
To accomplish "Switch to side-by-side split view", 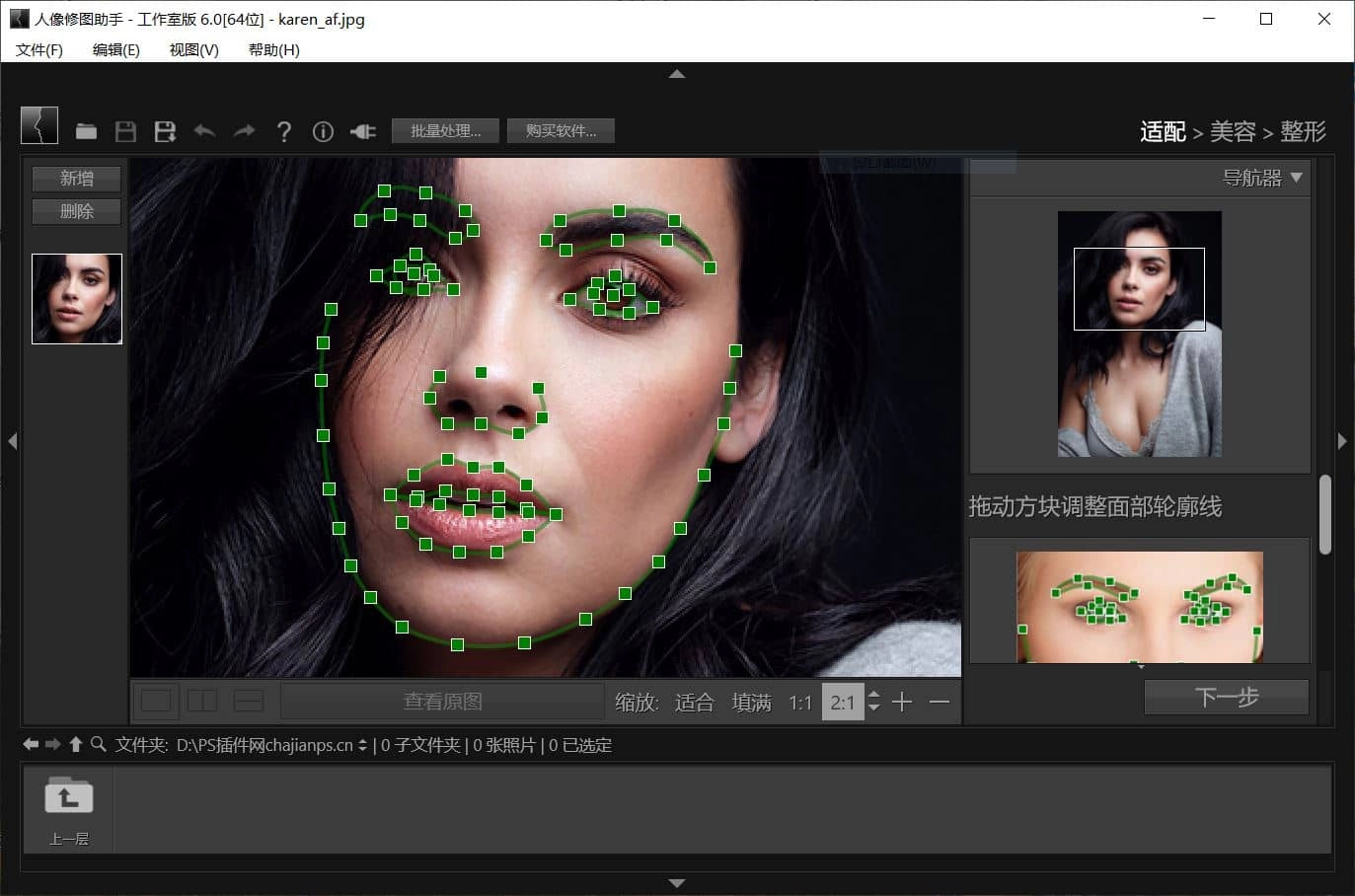I will (x=202, y=701).
